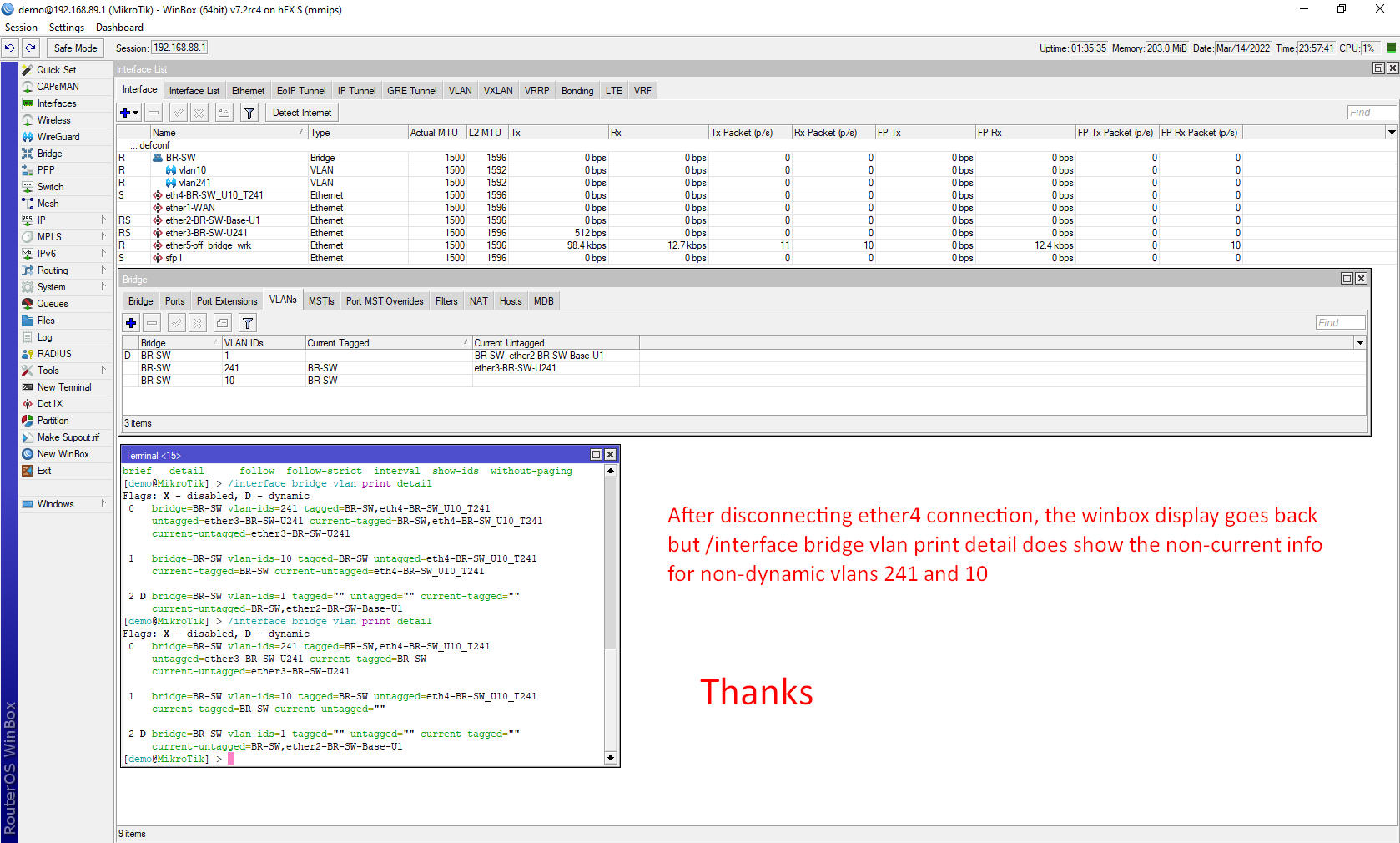The width and height of the screenshot is (1400, 843).
Task: Switch to Ethernet tab in Interface List
Action: (x=248, y=91)
